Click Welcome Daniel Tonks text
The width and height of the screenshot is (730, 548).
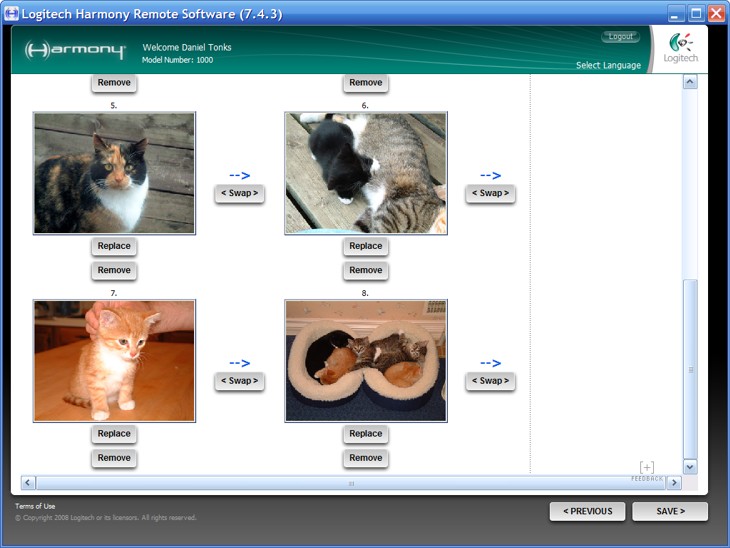click(x=187, y=47)
